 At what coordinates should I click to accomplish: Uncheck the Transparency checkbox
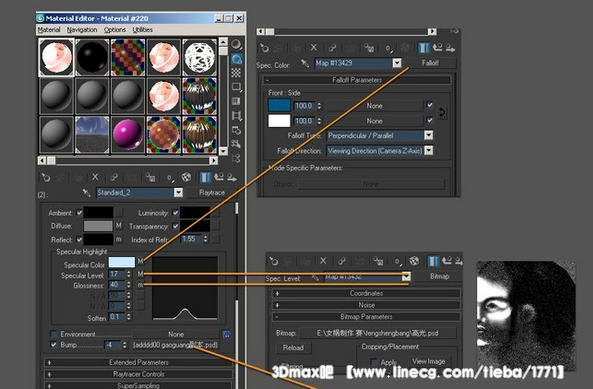tap(175, 226)
